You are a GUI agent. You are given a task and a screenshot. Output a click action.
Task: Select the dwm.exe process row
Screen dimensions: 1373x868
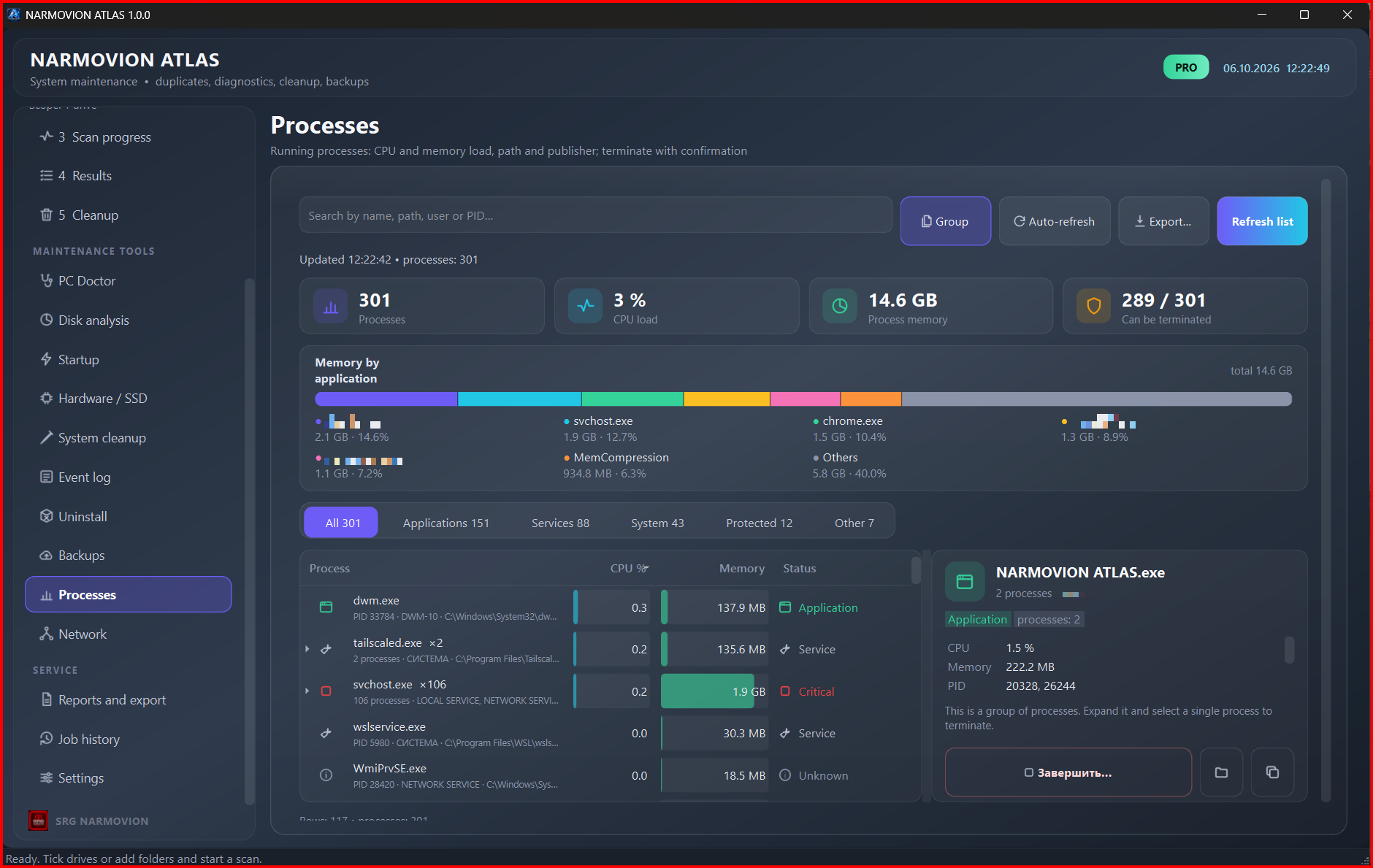coord(606,607)
